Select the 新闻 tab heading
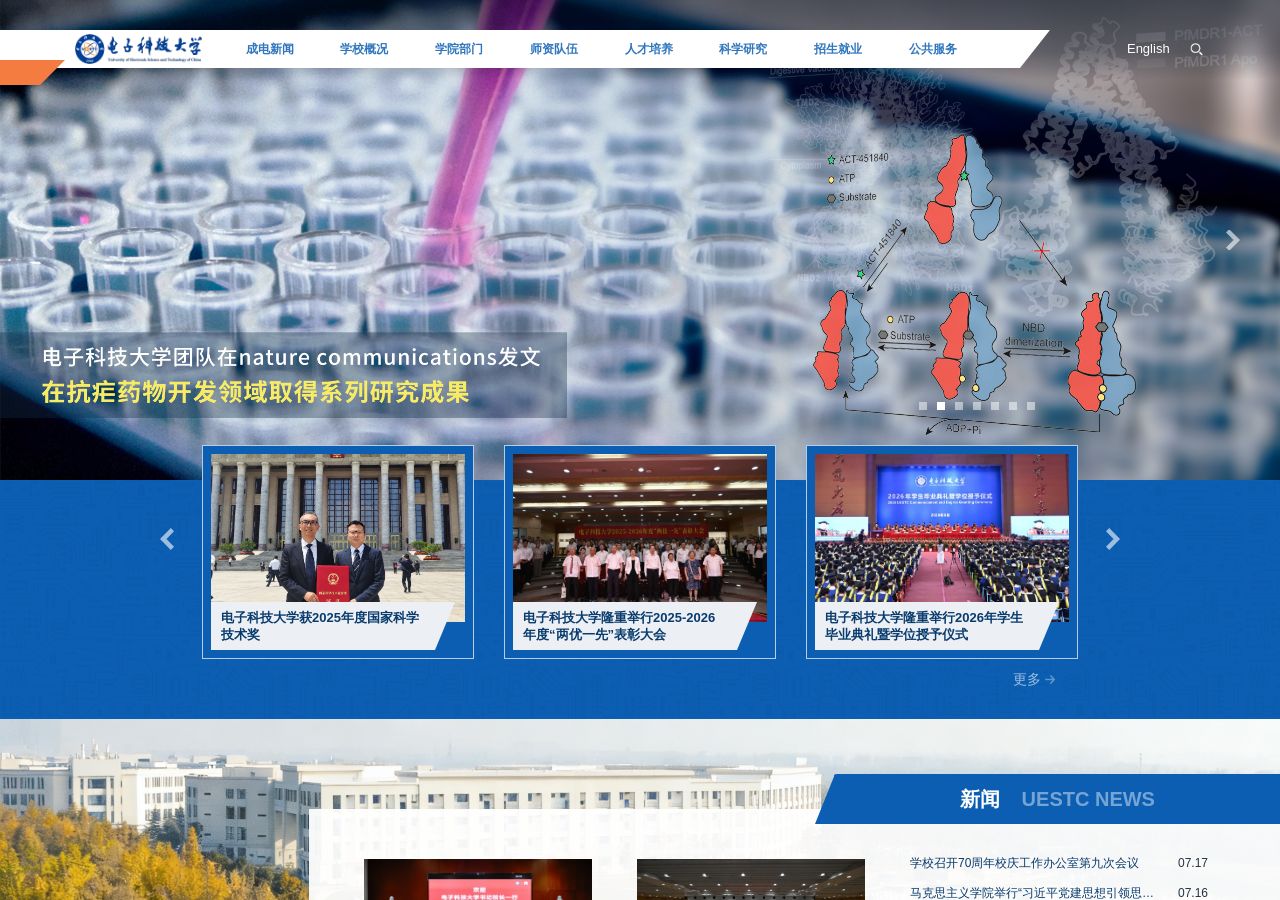Viewport: 1280px width, 900px height. click(x=980, y=799)
